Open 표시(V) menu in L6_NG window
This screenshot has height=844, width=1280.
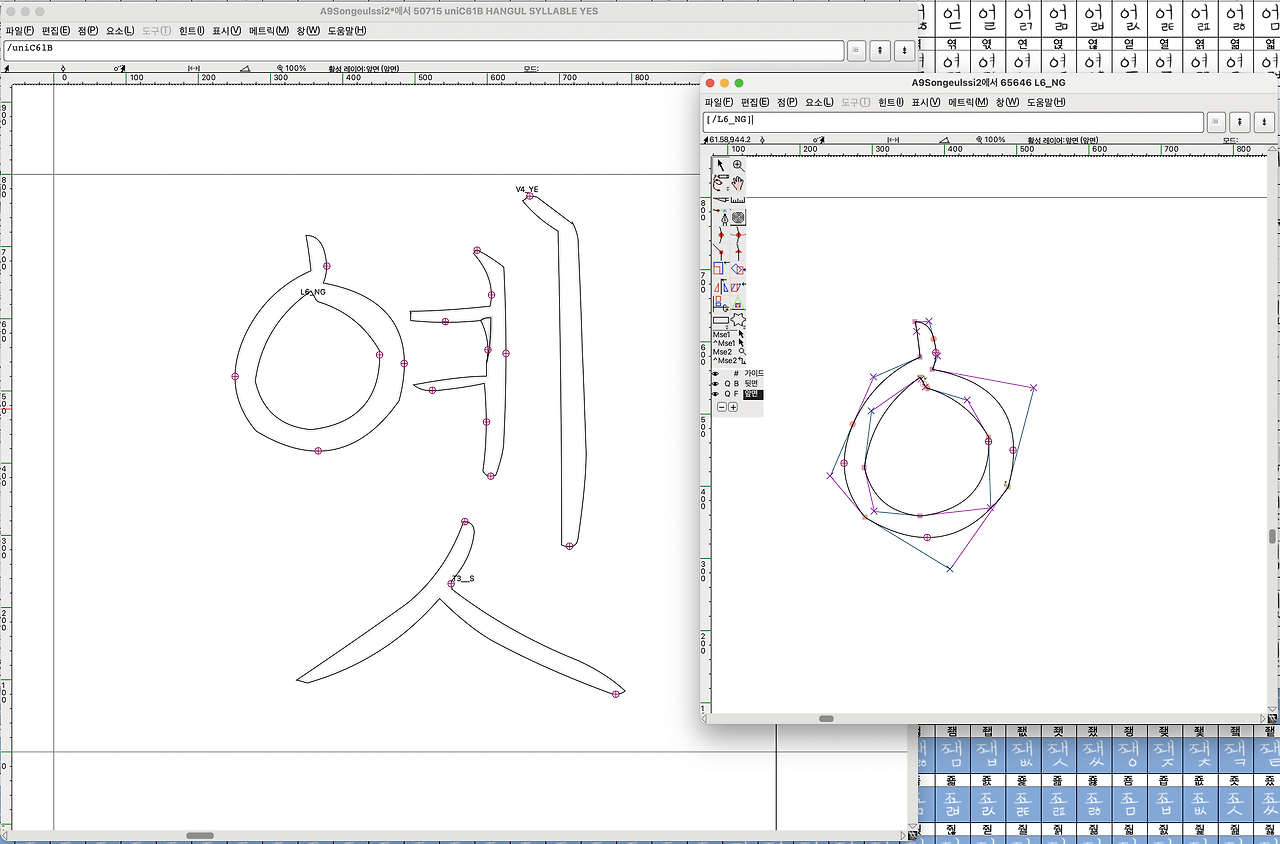(x=925, y=102)
